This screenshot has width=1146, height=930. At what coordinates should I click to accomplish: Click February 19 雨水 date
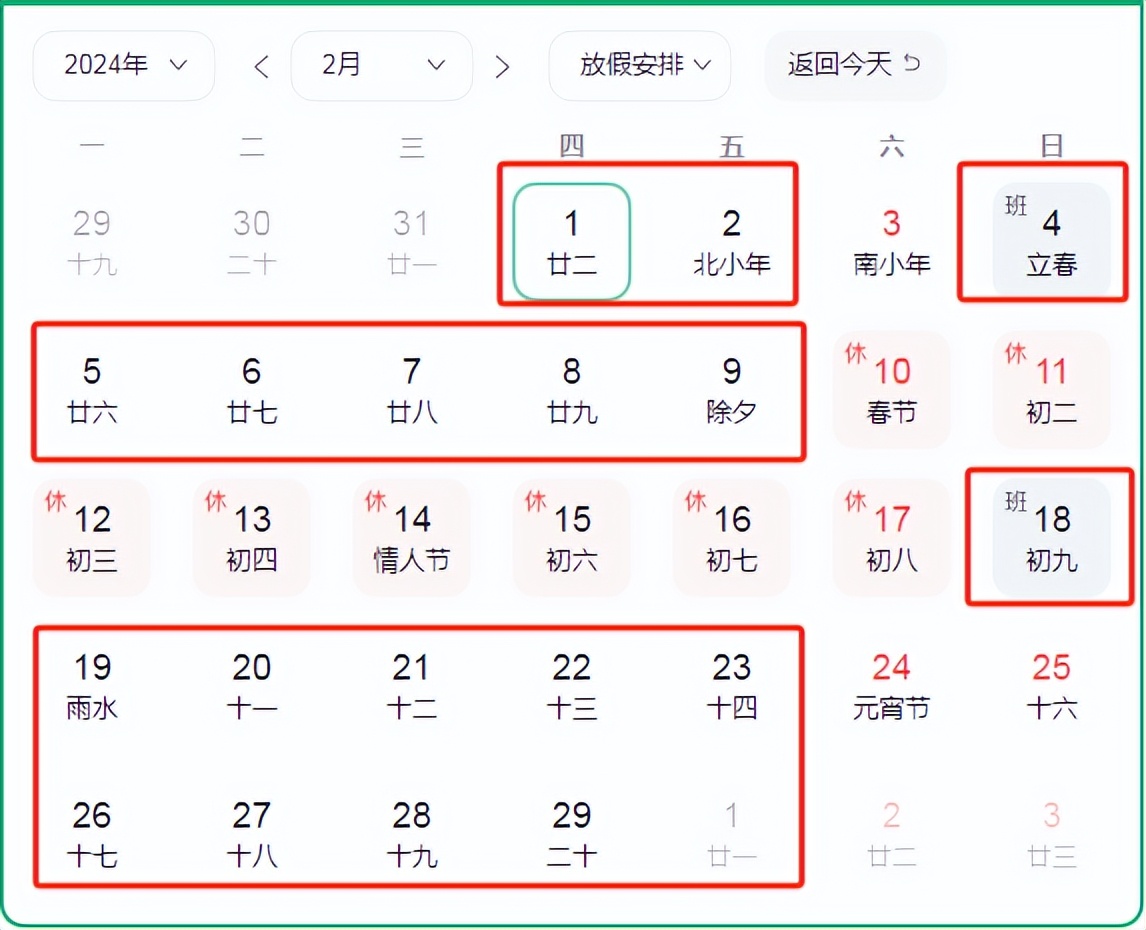coord(92,686)
